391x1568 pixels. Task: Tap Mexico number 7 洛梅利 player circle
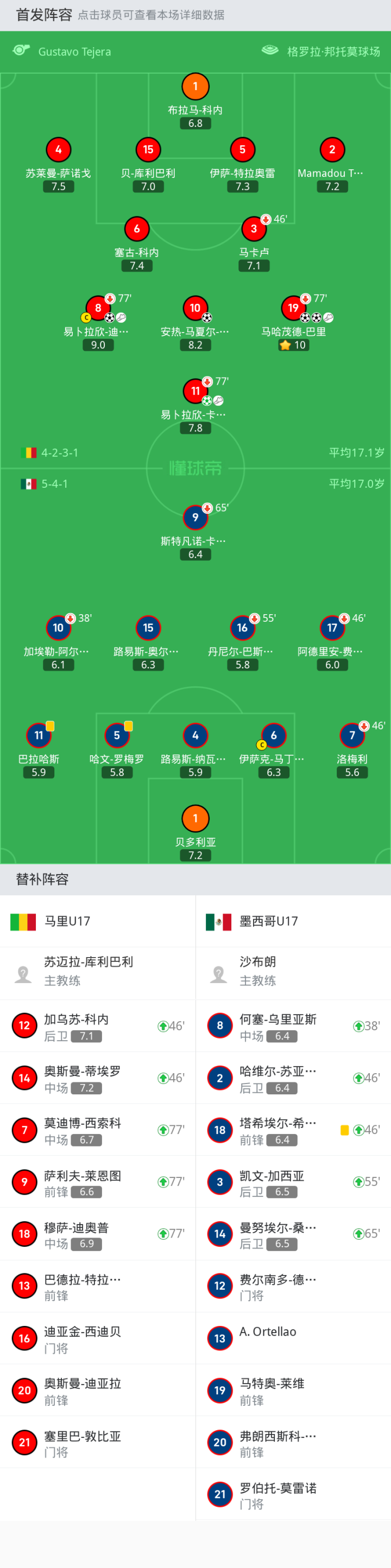(352, 735)
